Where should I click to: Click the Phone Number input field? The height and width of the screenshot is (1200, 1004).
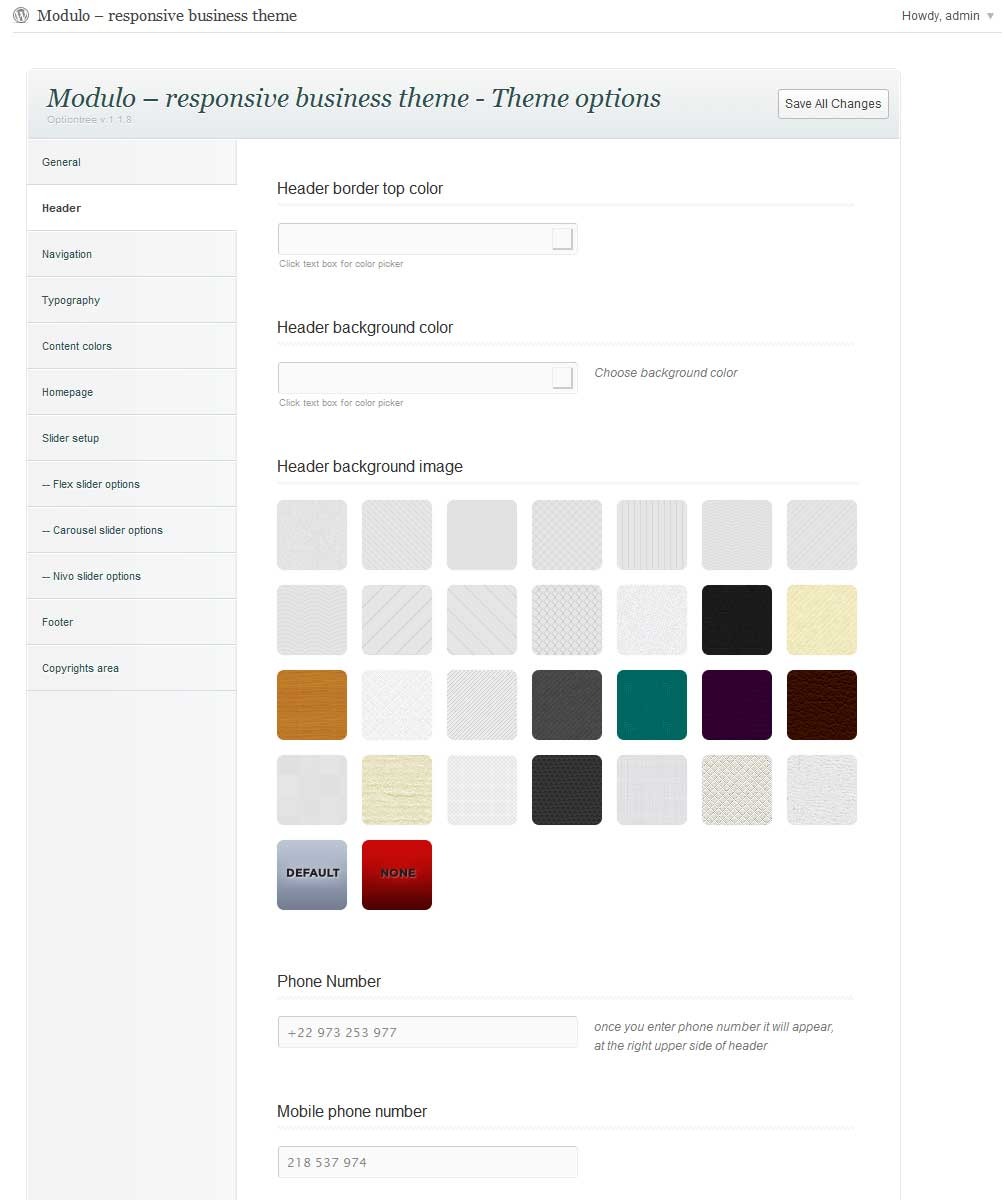tap(427, 1032)
